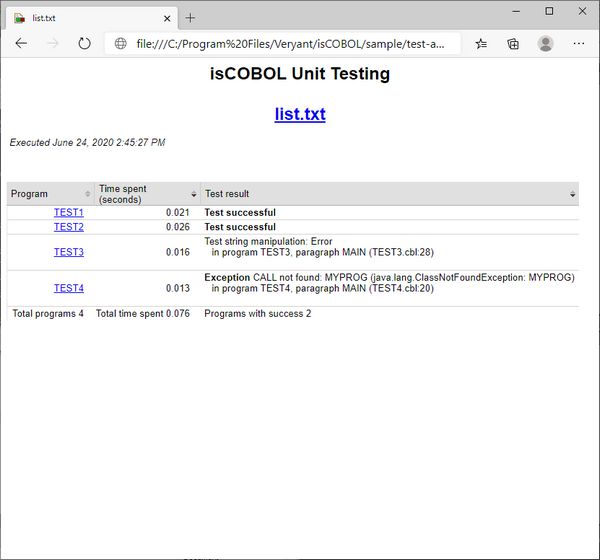Viewport: 600px width, 560px height.
Task: Open the user profile avatar
Action: tap(545, 44)
